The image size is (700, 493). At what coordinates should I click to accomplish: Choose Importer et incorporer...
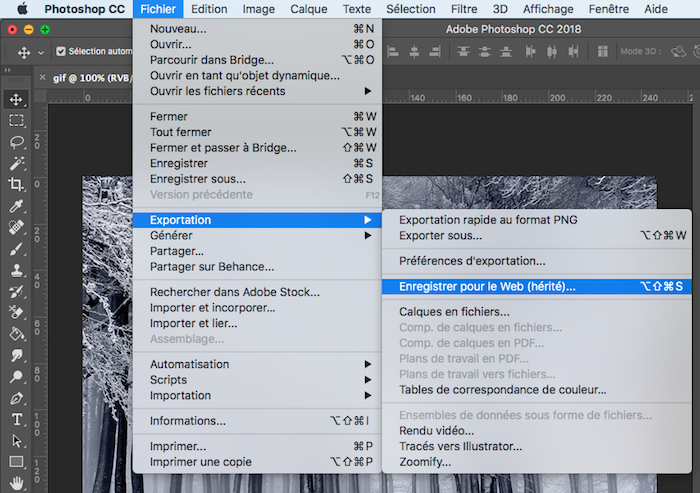pyautogui.click(x=257, y=308)
